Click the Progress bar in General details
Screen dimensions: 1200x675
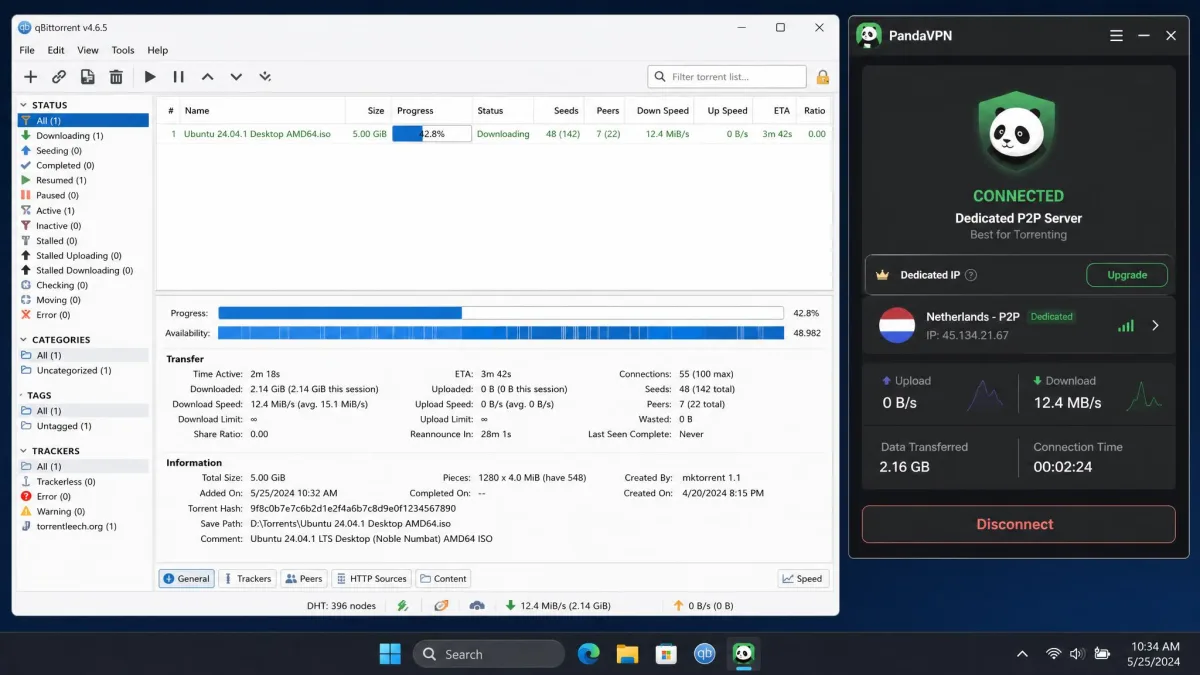[x=501, y=313]
